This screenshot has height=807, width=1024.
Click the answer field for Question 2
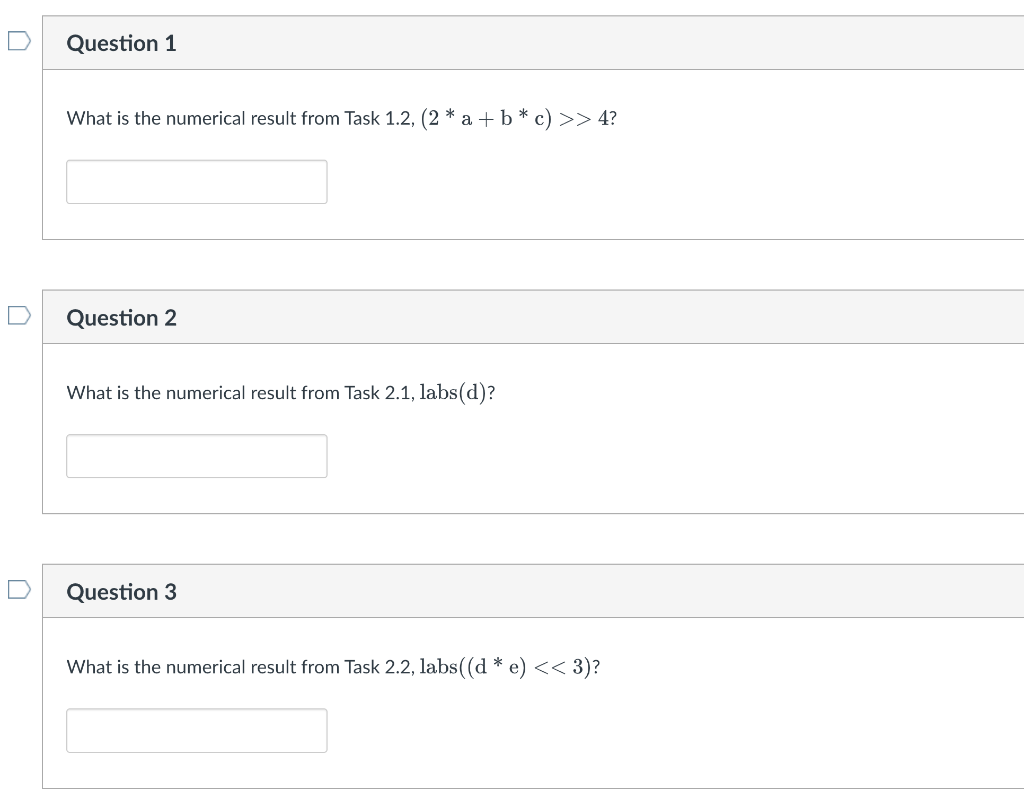196,455
